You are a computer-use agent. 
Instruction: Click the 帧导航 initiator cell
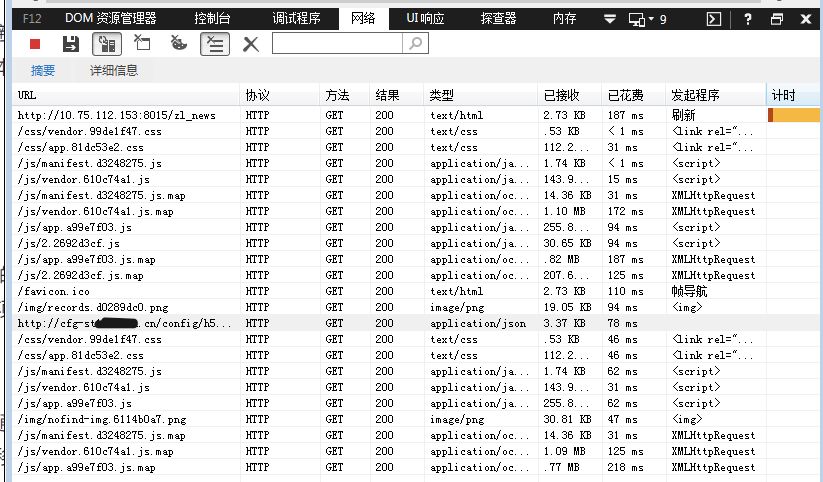coord(690,291)
